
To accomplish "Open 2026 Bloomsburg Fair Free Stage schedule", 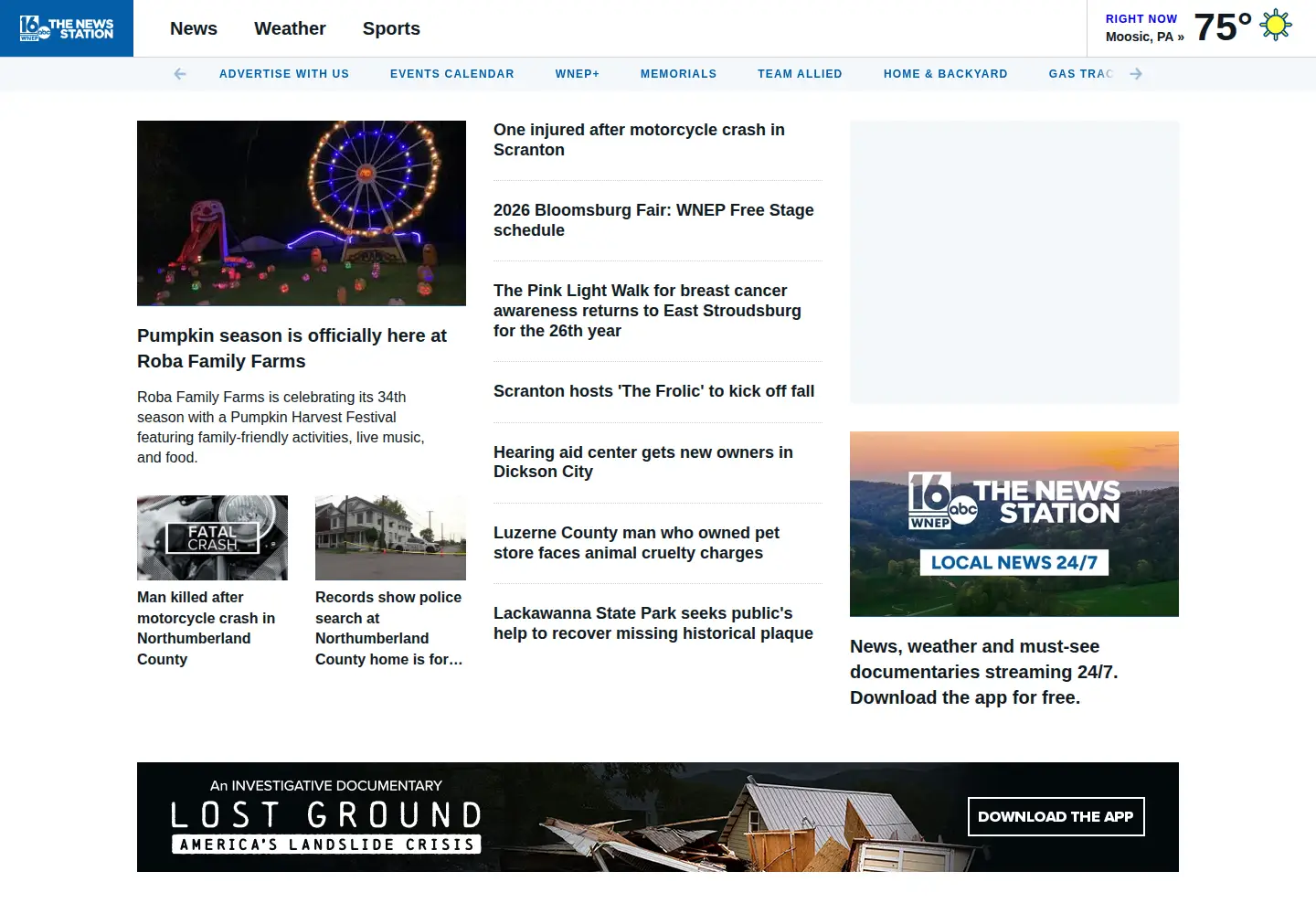I will pos(653,220).
